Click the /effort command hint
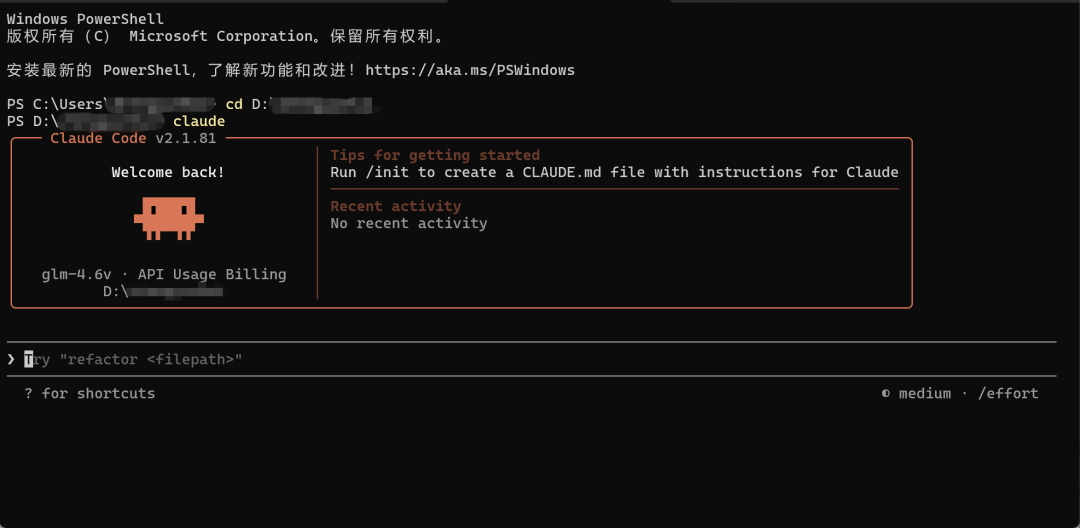Image resolution: width=1080 pixels, height=528 pixels. pos(1007,394)
